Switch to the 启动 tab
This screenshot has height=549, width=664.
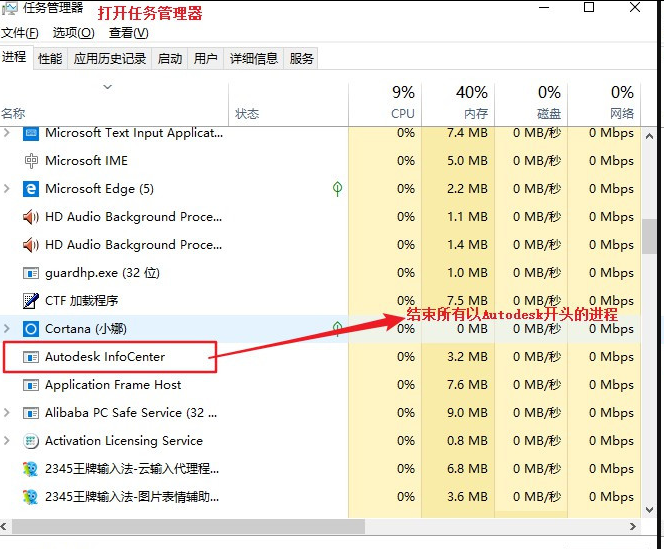click(x=170, y=58)
